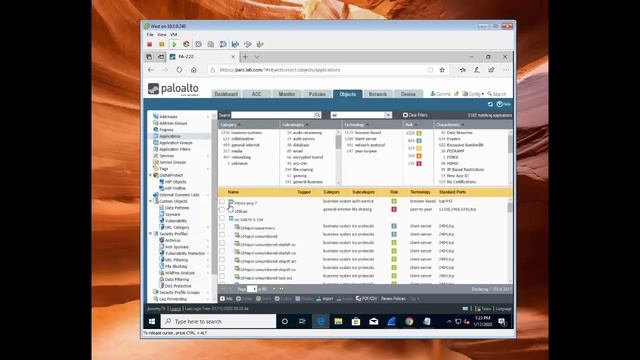This screenshot has width=640, height=360.
Task: Open Microsoft Store from the taskbar
Action: 356,322
